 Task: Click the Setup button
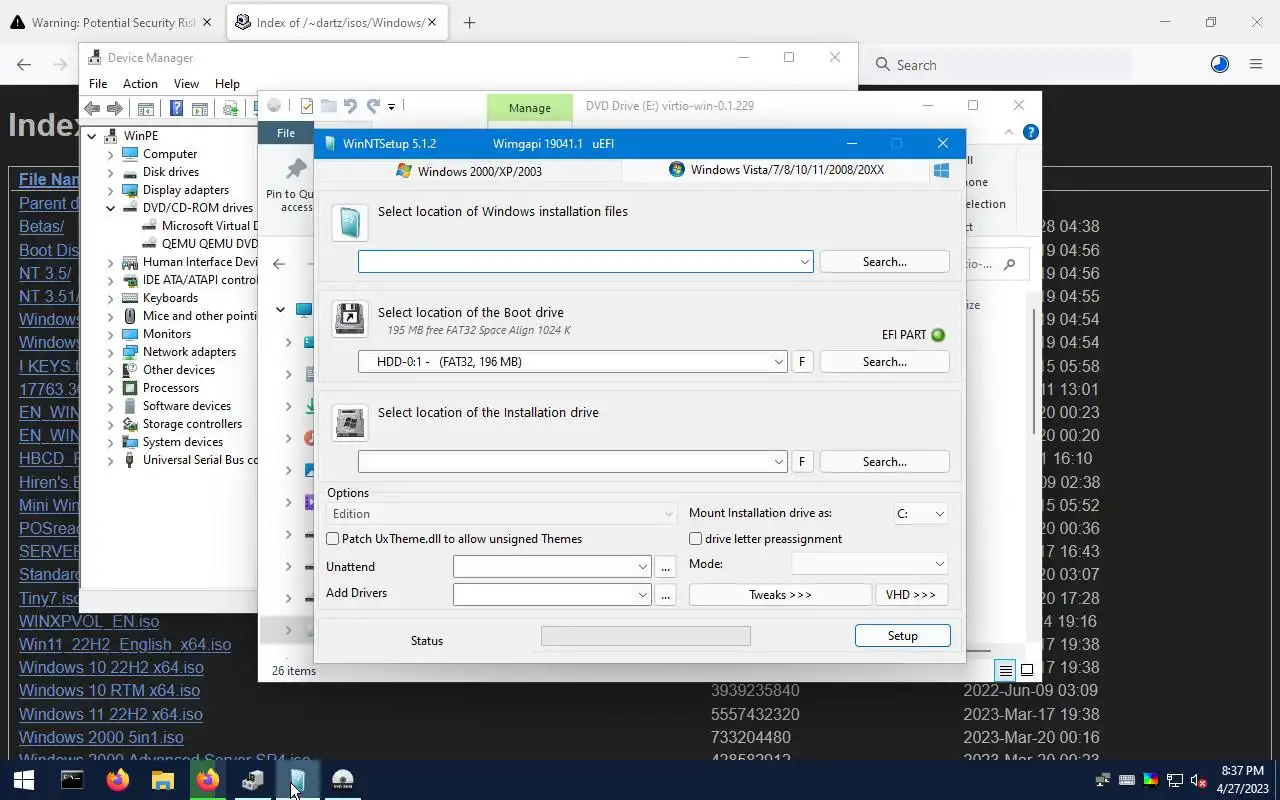(x=902, y=636)
